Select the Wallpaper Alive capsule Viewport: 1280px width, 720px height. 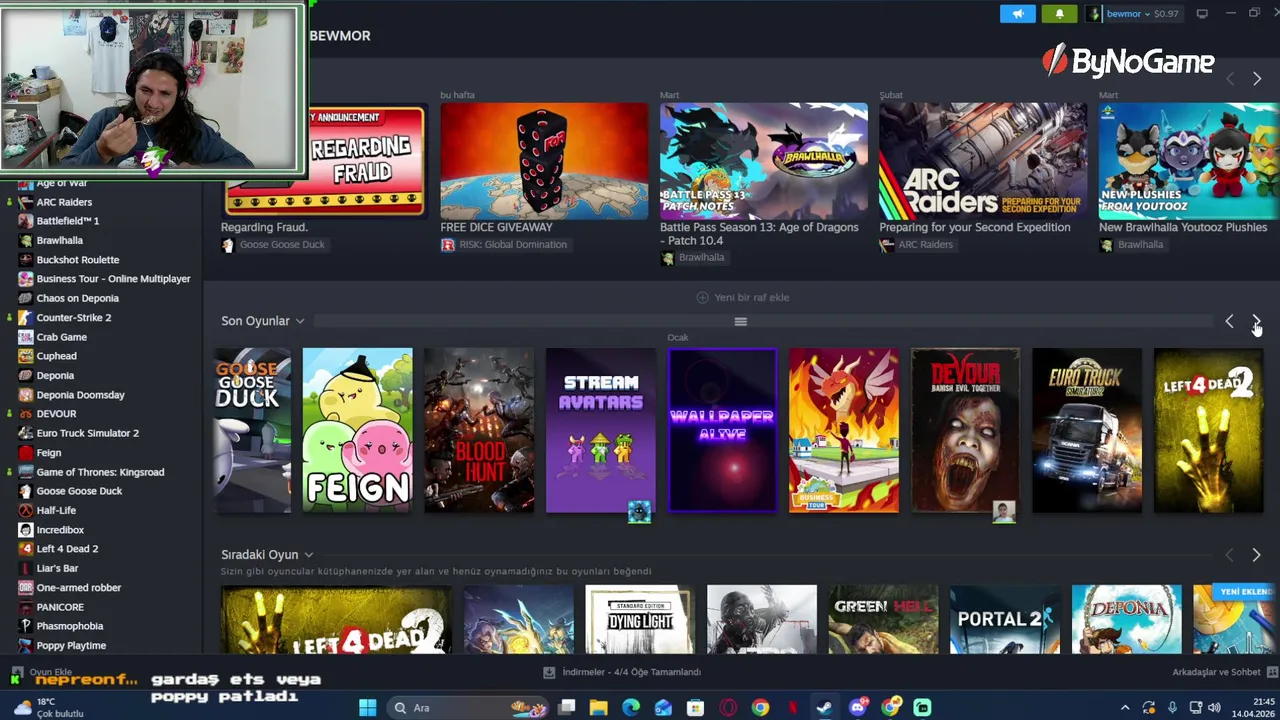coord(722,430)
